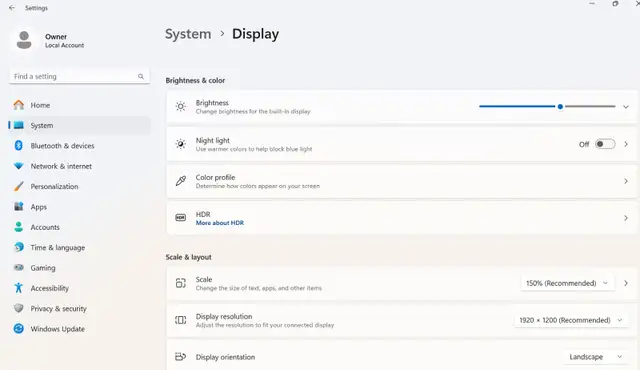The width and height of the screenshot is (640, 370).
Task: Open the Scale percentage dropdown
Action: click(567, 283)
